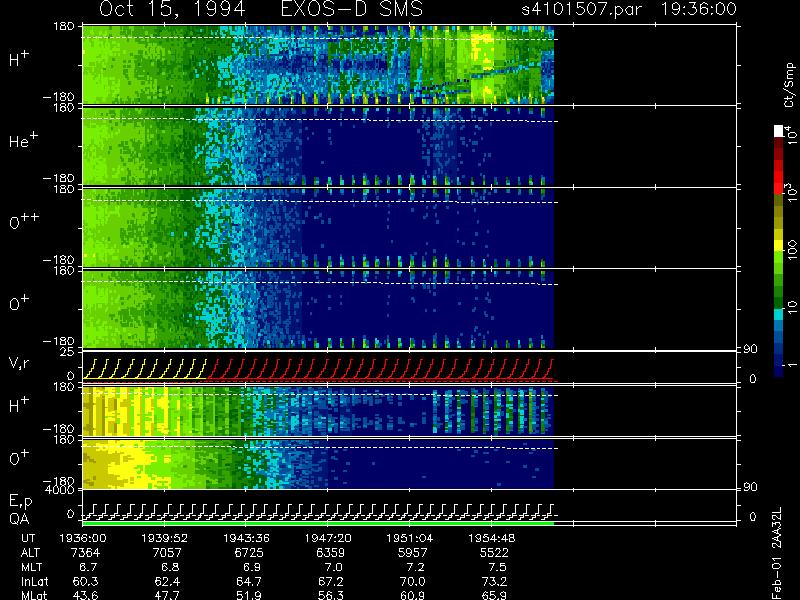This screenshot has width=800, height=600.
Task: Click InLat value "60.3"
Action: (85, 581)
